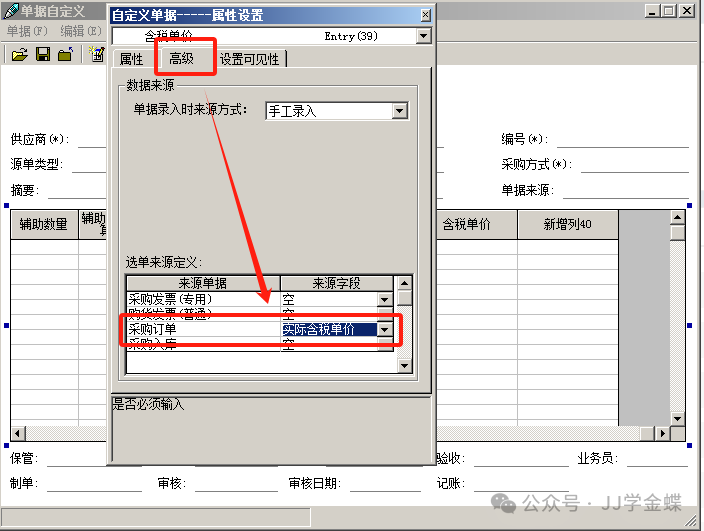The width and height of the screenshot is (704, 531).
Task: Select the 采购订单 row in source list
Action: tap(200, 329)
